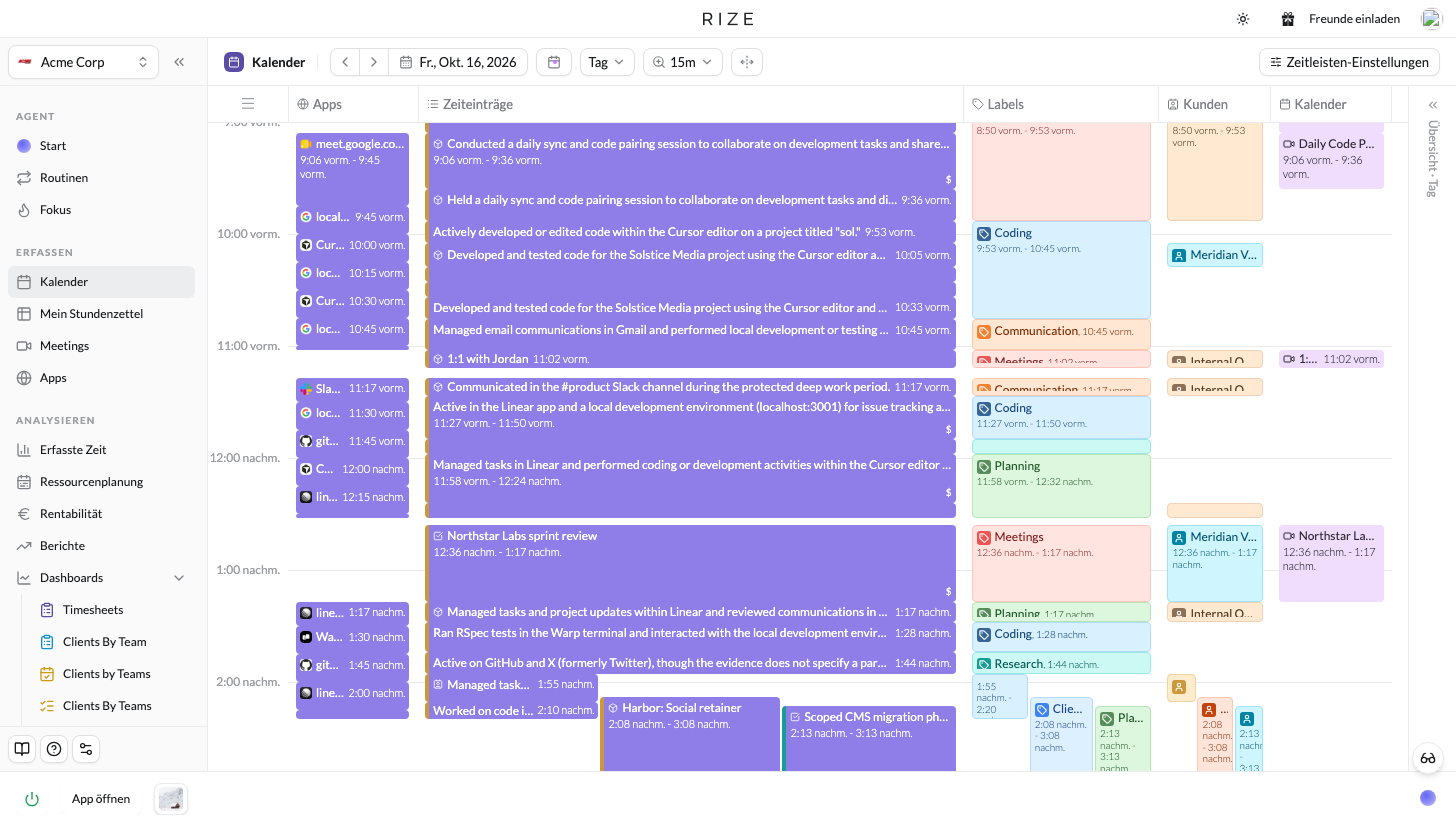Open Mein Stundenzettel page
This screenshot has width=1456, height=825.
[x=101, y=314]
